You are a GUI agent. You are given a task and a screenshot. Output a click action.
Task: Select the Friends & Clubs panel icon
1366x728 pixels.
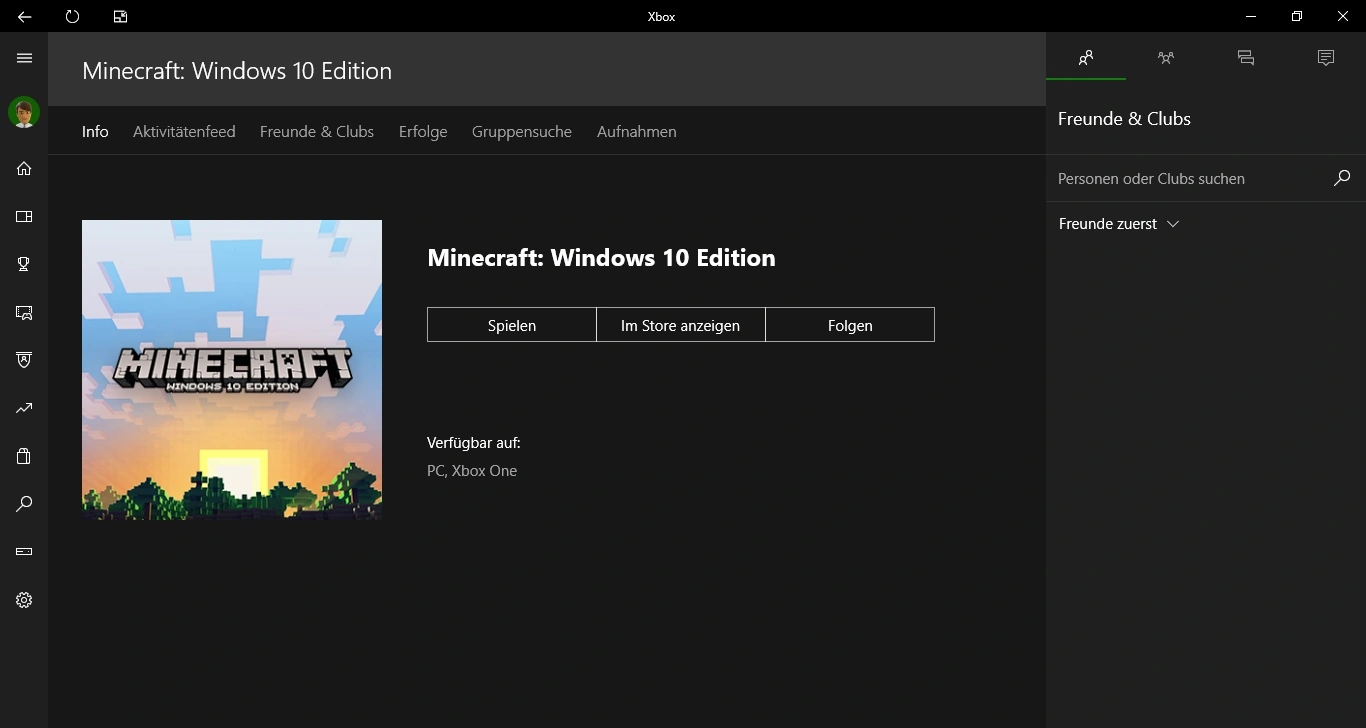pos(1086,58)
